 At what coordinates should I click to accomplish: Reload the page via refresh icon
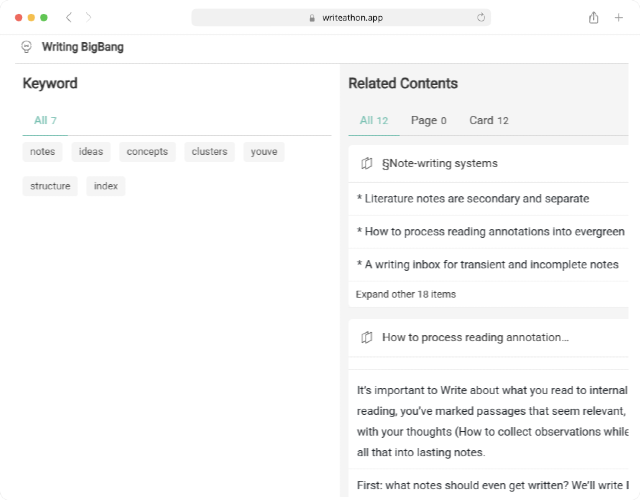(481, 18)
